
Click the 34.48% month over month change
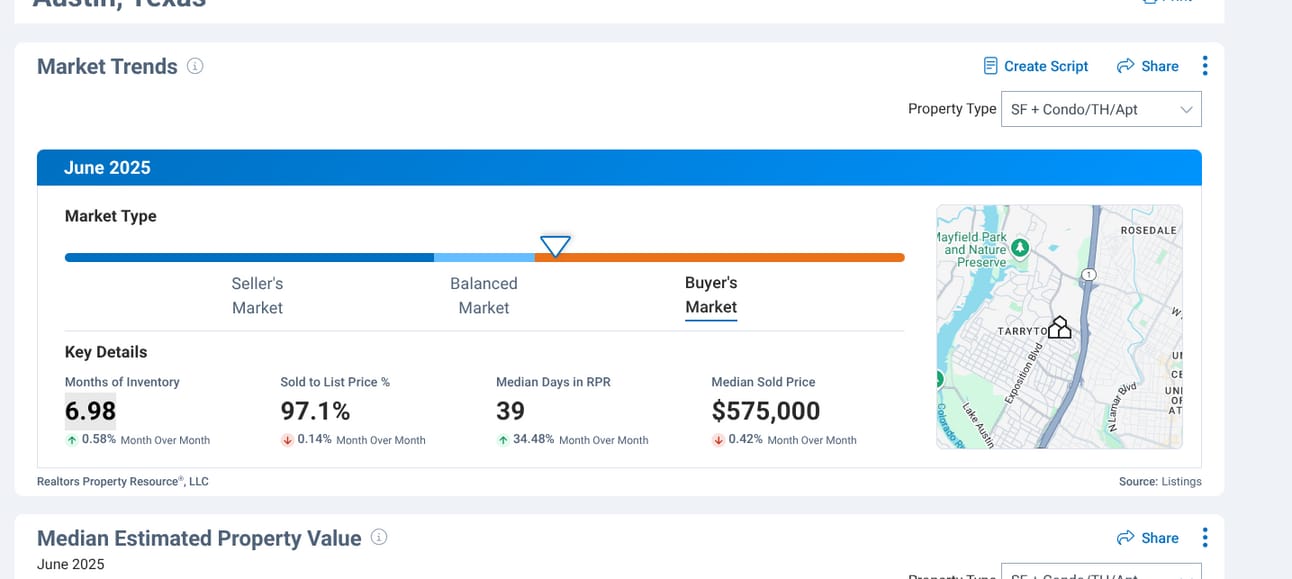tap(534, 439)
